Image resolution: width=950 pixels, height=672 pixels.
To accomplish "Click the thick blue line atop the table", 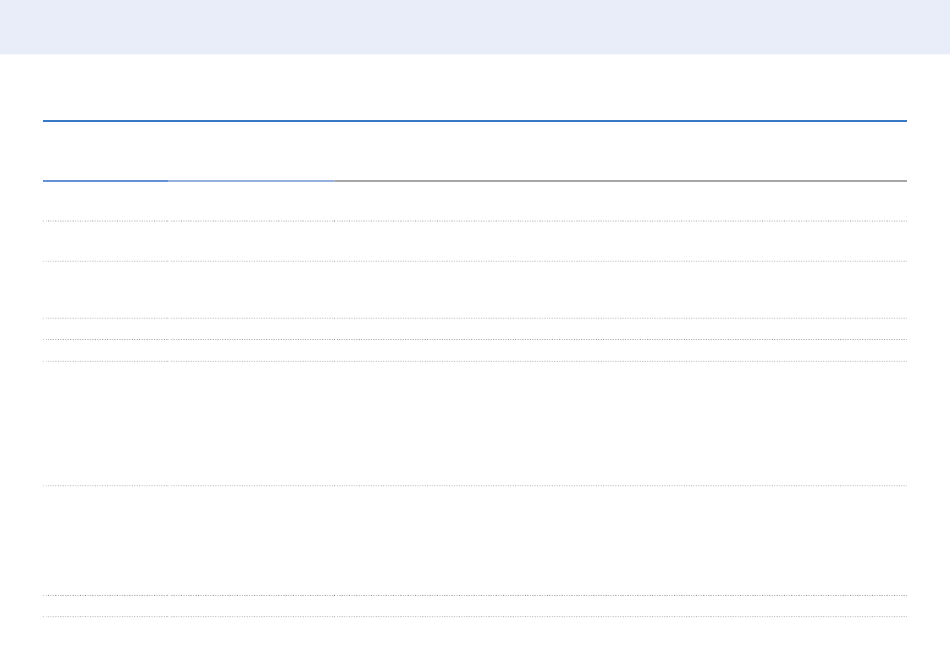I will (x=475, y=121).
